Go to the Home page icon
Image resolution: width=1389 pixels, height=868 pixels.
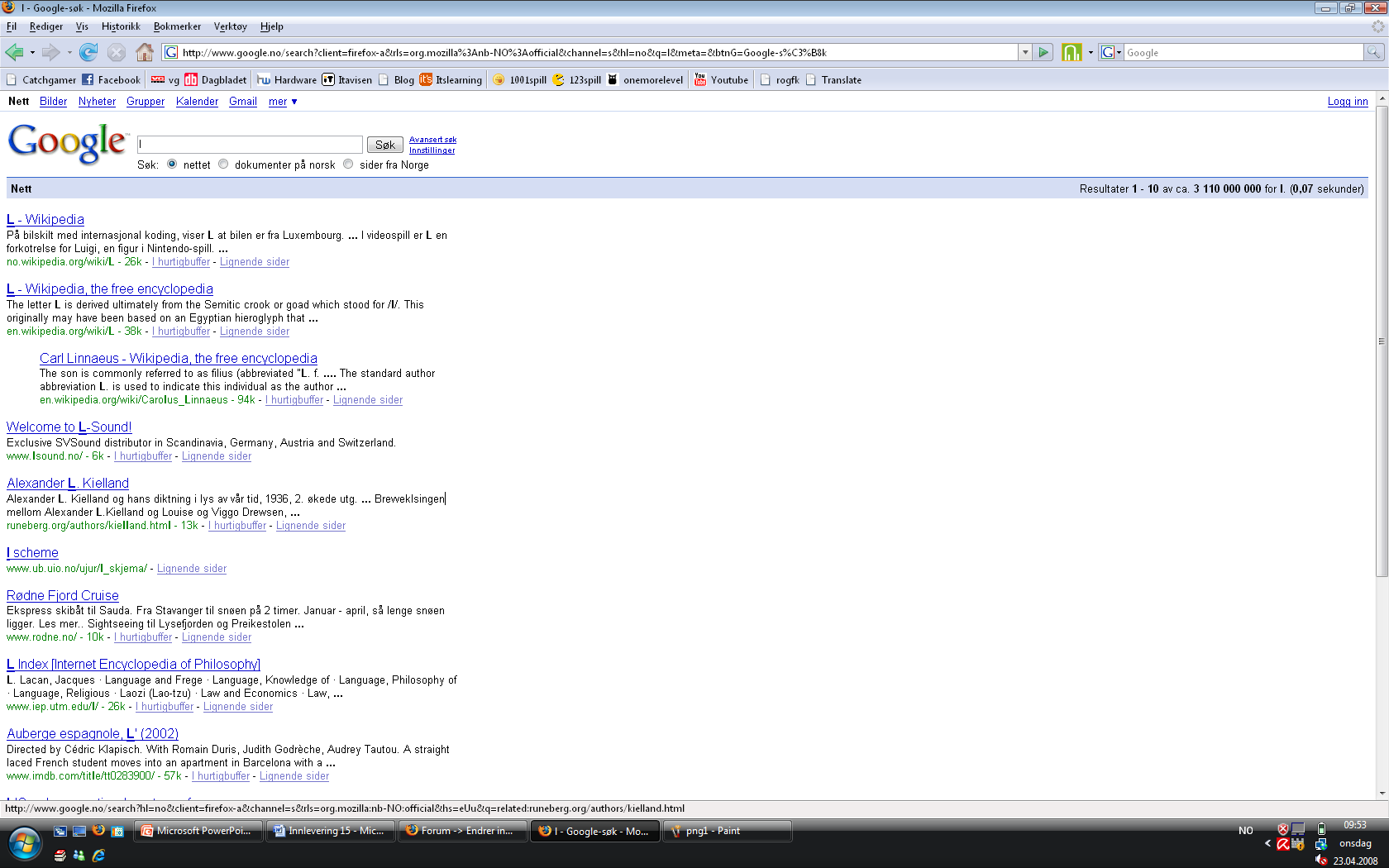(x=145, y=52)
